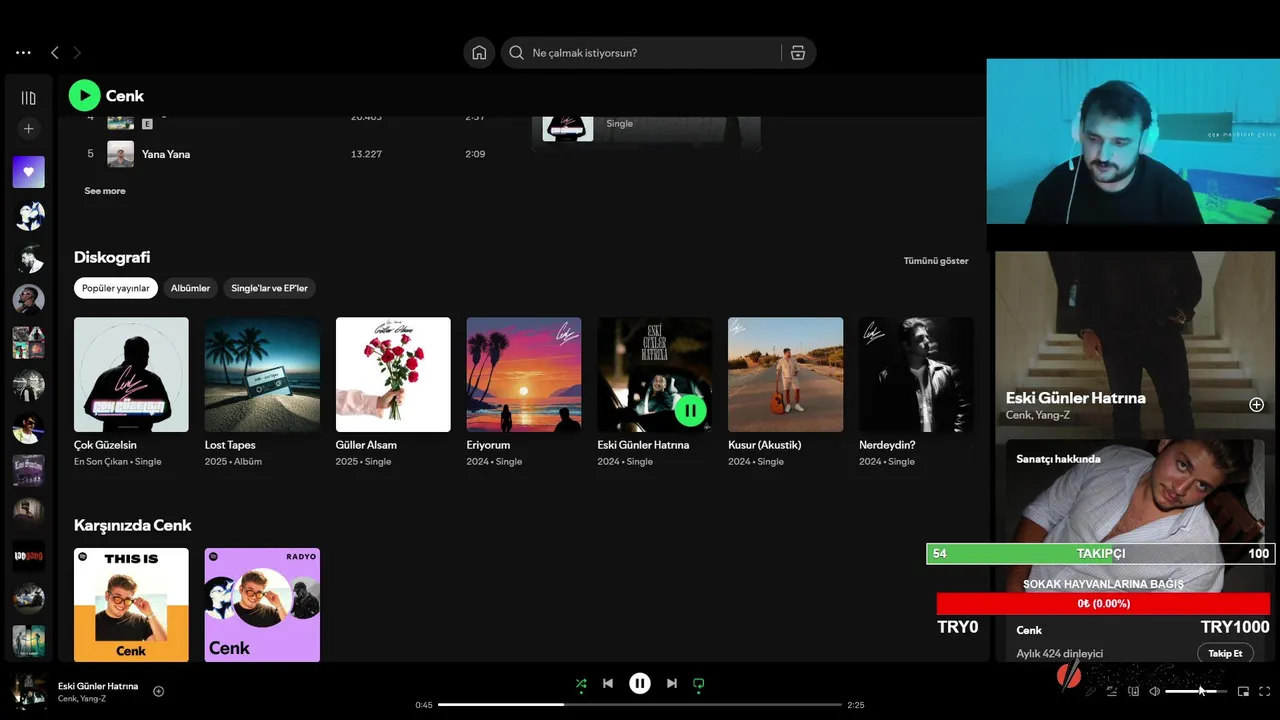
Task: Select the Single'lar ve EP'ler chip
Action: point(270,288)
